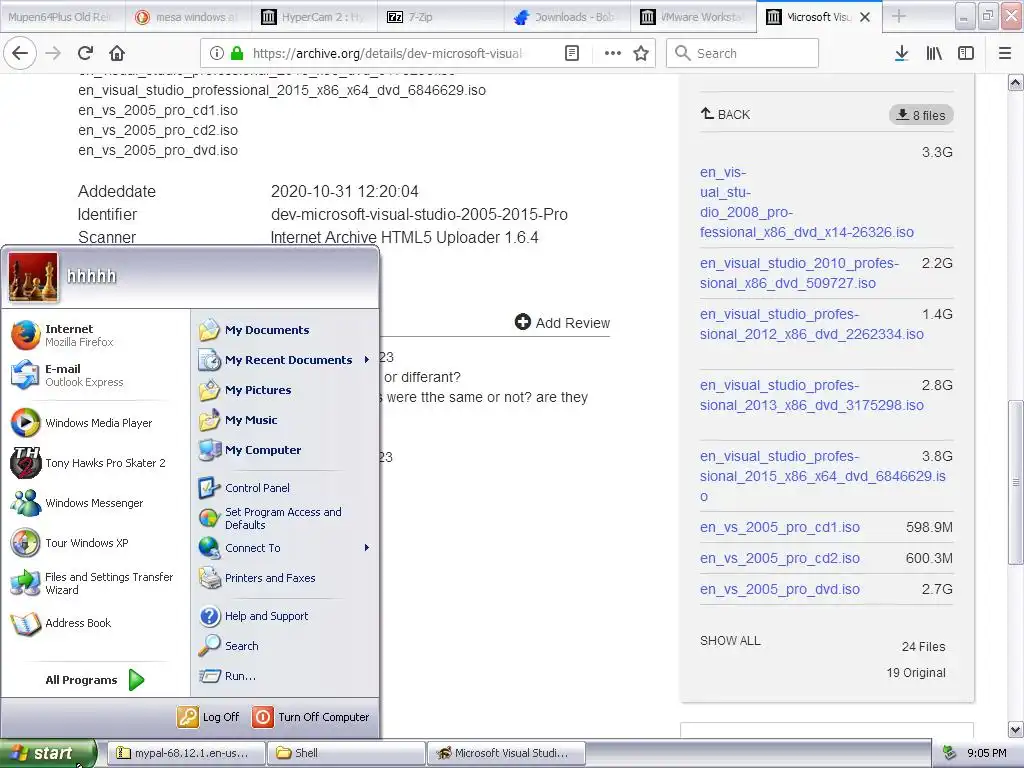This screenshot has height=768, width=1024.
Task: Close the Microsoft Visual tab
Action: pyautogui.click(x=865, y=17)
